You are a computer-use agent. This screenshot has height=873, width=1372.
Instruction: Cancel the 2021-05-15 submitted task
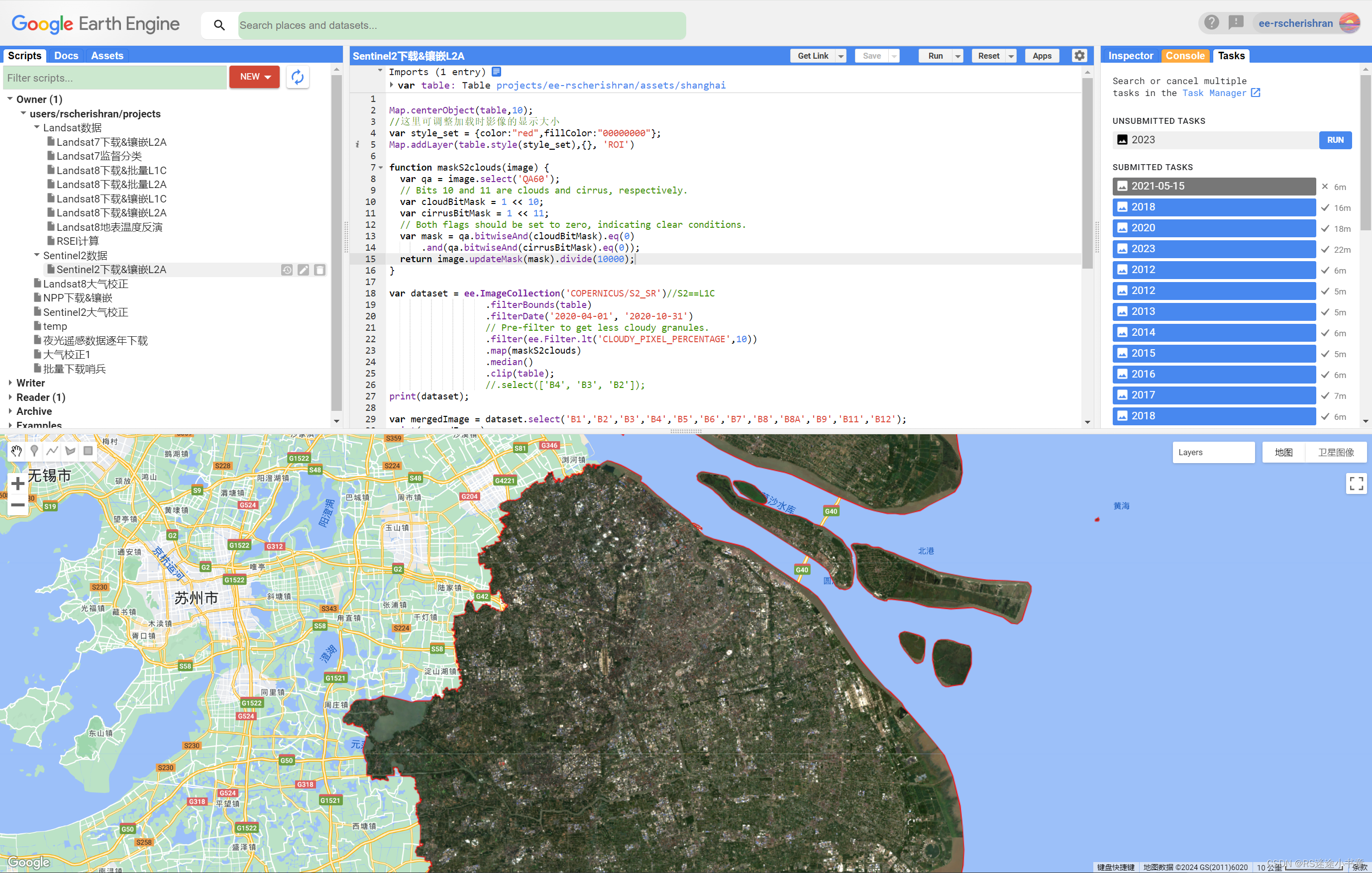point(1325,186)
